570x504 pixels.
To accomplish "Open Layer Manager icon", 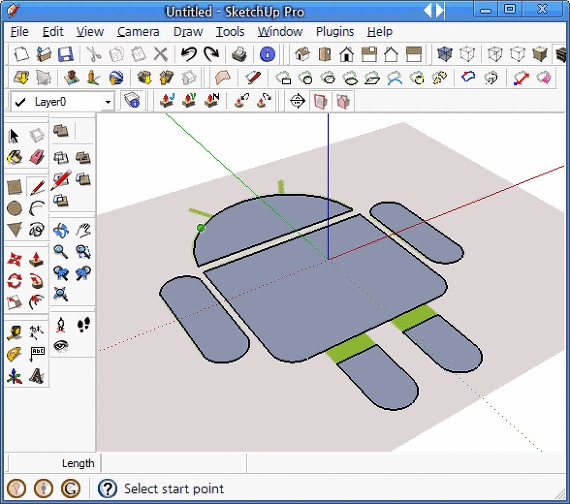I will click(x=132, y=101).
